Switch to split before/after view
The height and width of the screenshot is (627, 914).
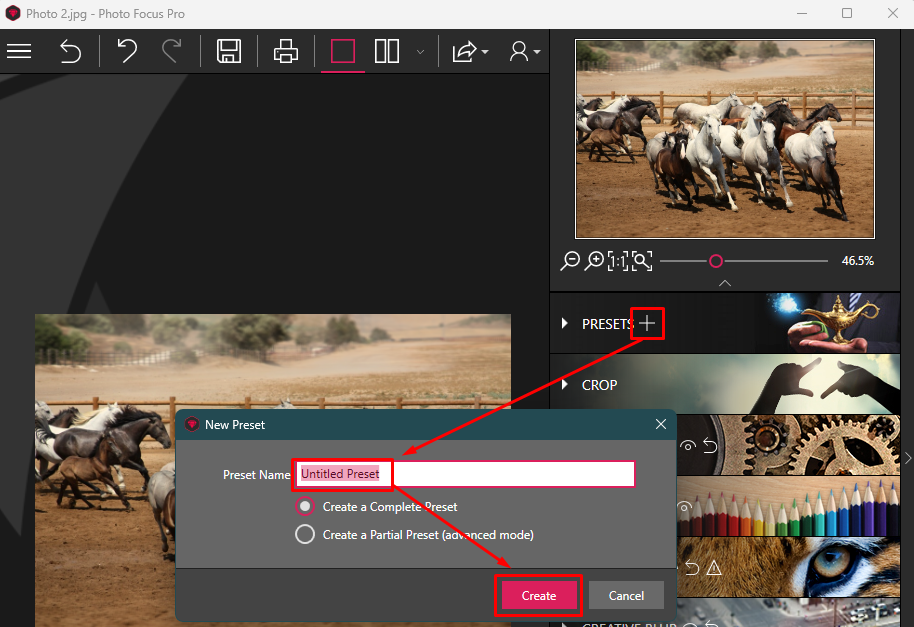coord(387,51)
